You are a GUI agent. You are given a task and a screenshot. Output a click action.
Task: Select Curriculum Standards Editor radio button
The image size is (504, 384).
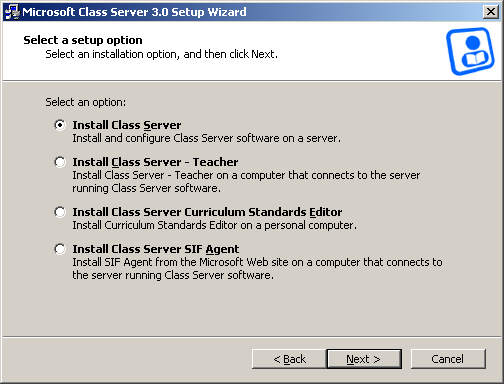pyautogui.click(x=60, y=212)
